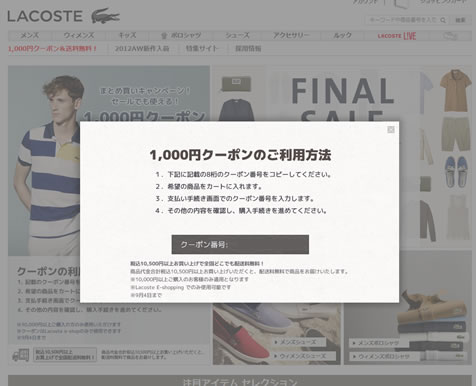
Task: Click the 検索 search button
Action: point(460,20)
